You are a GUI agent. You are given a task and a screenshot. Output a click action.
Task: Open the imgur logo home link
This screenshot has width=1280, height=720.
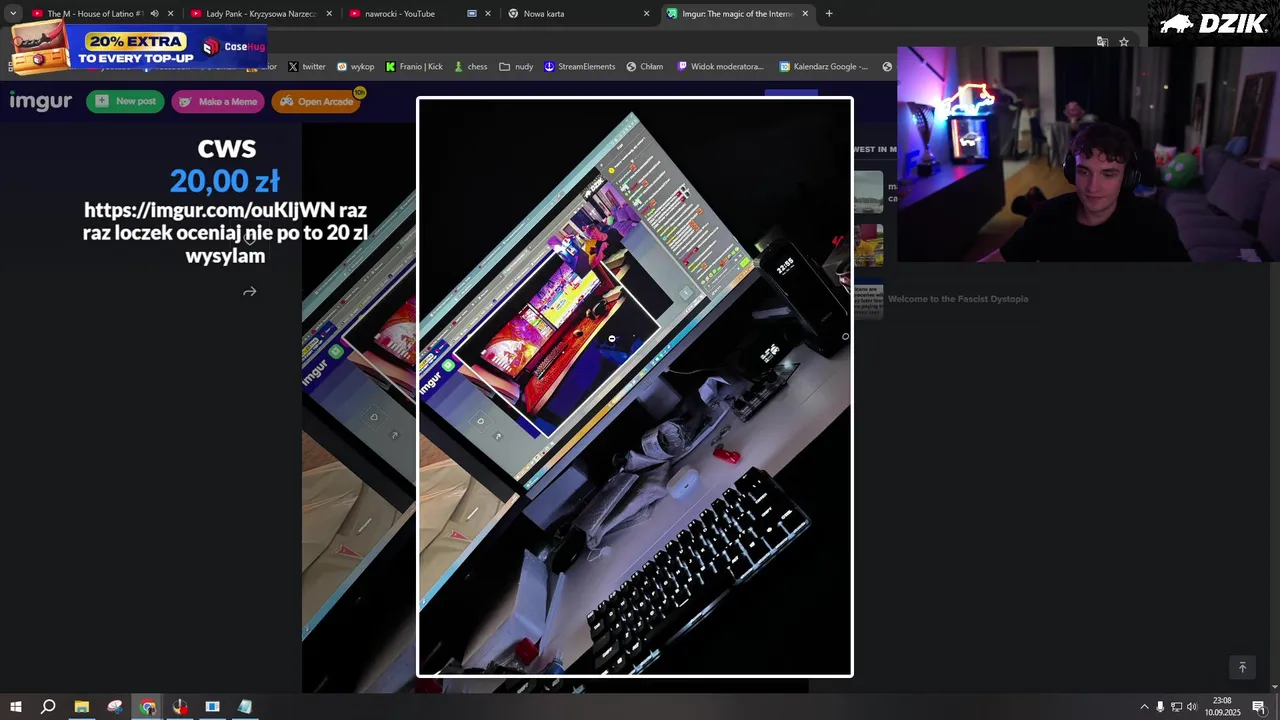[x=40, y=101]
